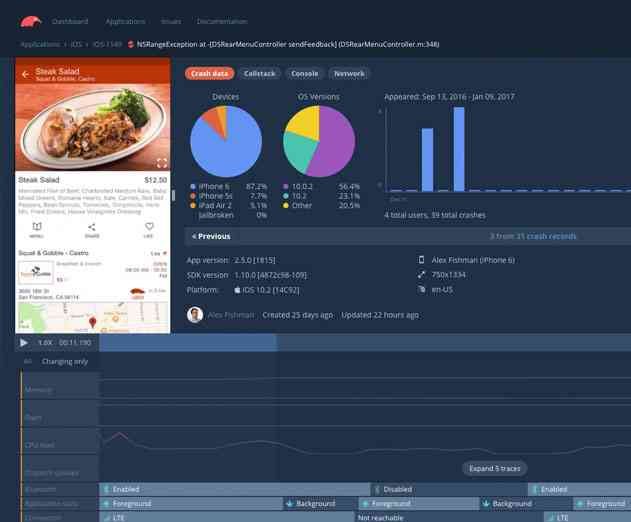Click the resolution icon beside 750x1334
Viewport: 631px width, 522px height.
coord(421,275)
